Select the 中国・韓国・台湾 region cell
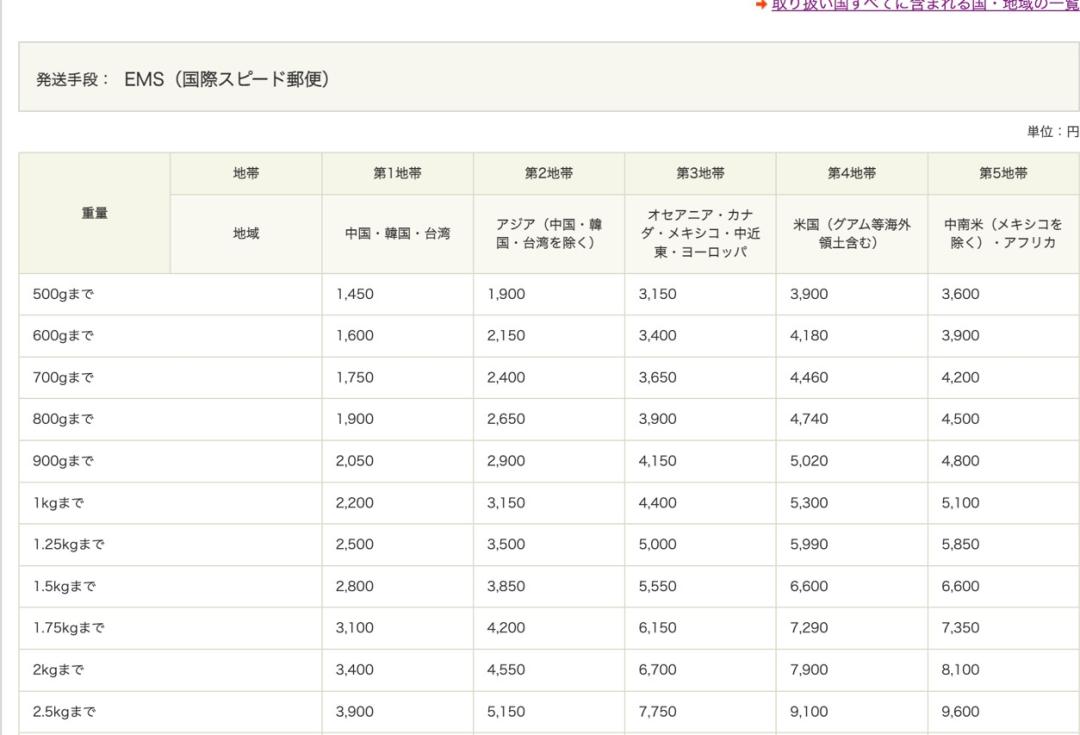Viewport: 1080px width, 735px height. [x=397, y=231]
